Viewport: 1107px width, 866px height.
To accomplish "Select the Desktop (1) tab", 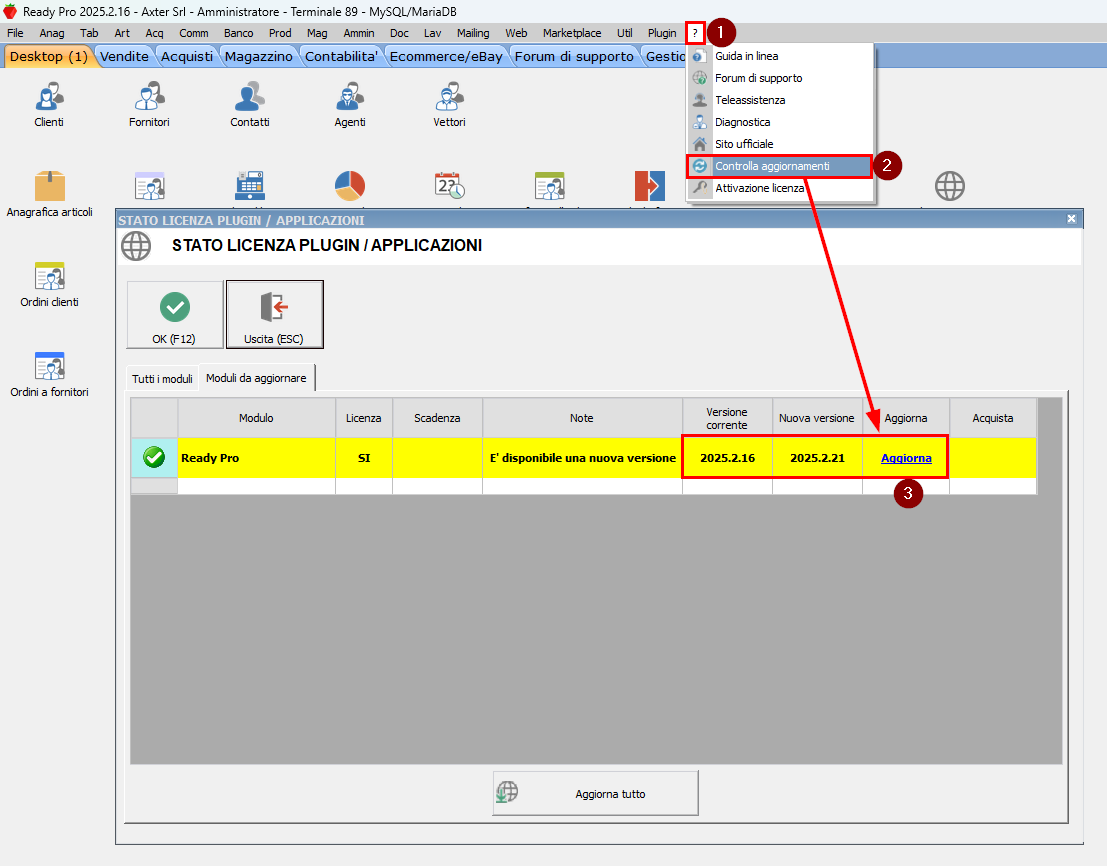I will pyautogui.click(x=49, y=56).
